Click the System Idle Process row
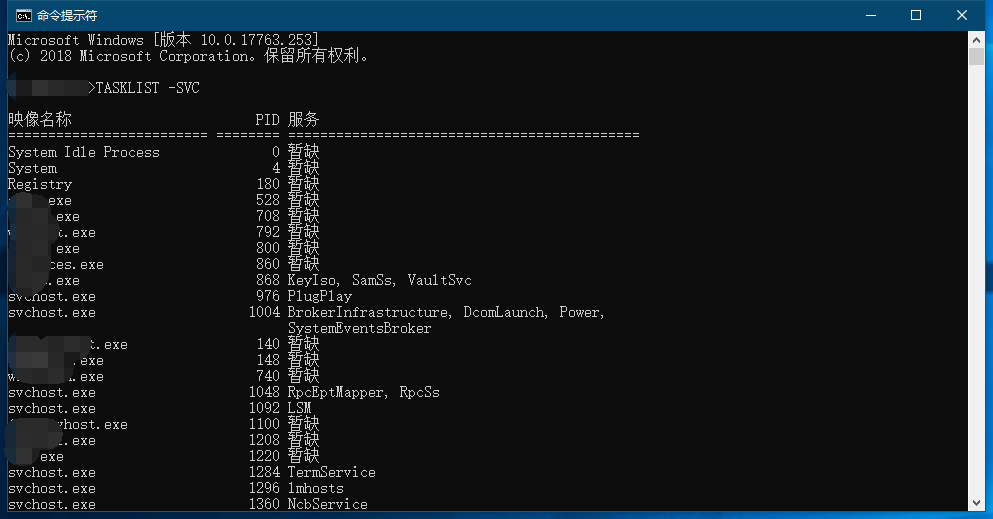Viewport: 993px width, 519px height. 163,152
